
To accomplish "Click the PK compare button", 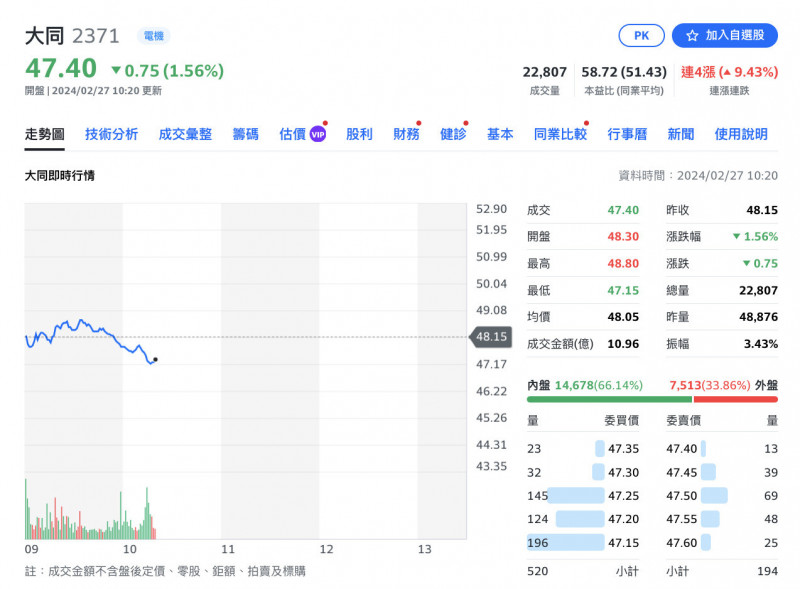I will tap(641, 36).
